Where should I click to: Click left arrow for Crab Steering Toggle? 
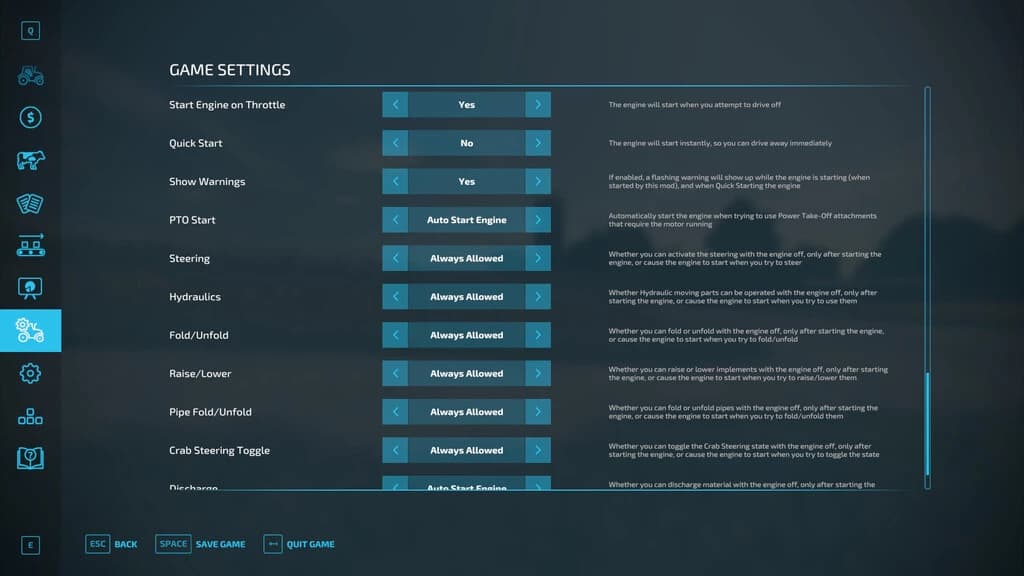395,450
